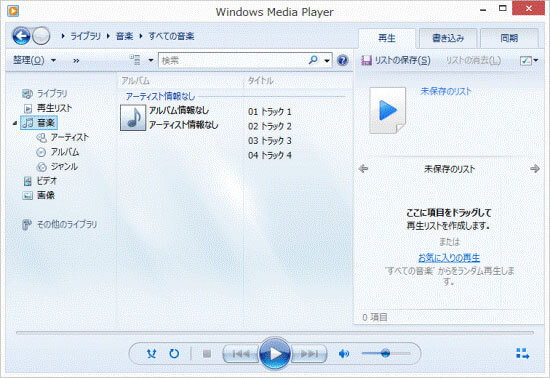Click お気に入りの再生 link

point(449,258)
